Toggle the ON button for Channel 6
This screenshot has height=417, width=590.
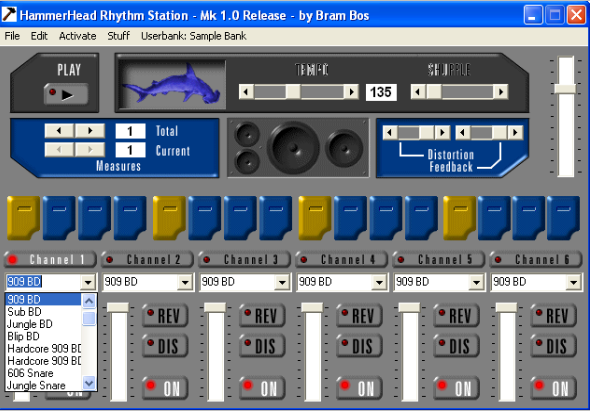point(554,388)
